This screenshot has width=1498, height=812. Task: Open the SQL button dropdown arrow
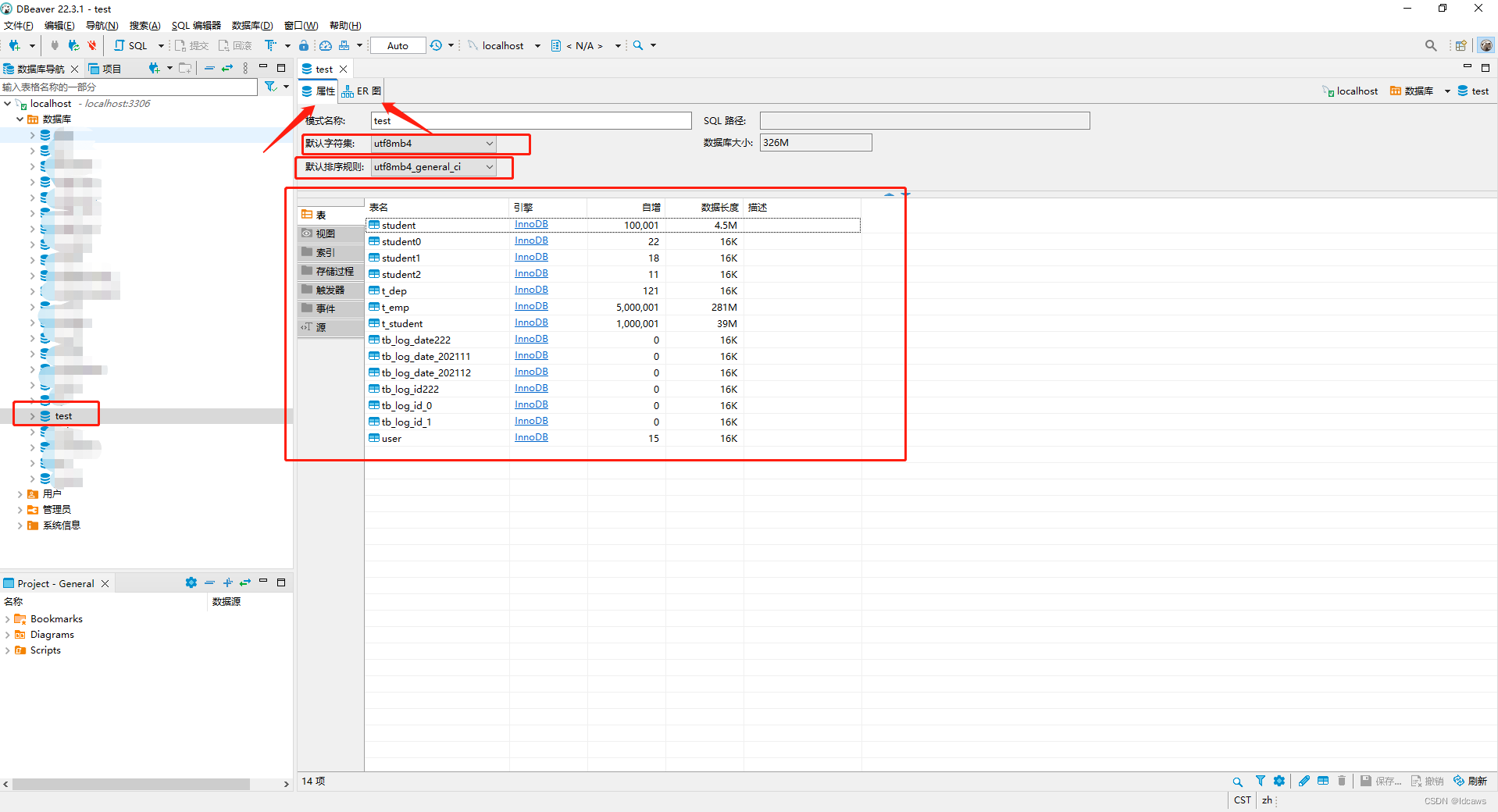(x=161, y=45)
